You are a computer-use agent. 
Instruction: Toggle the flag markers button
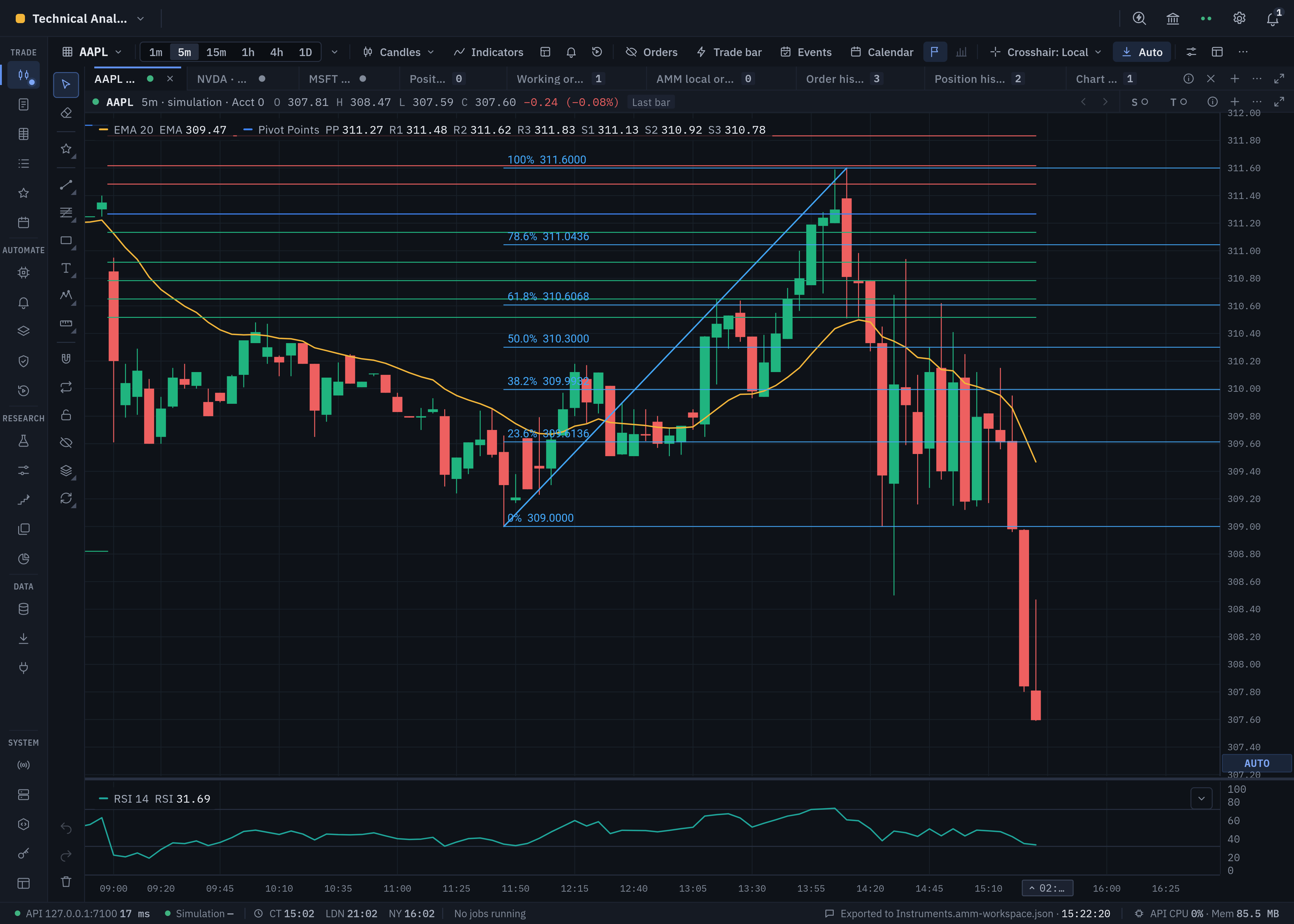935,52
